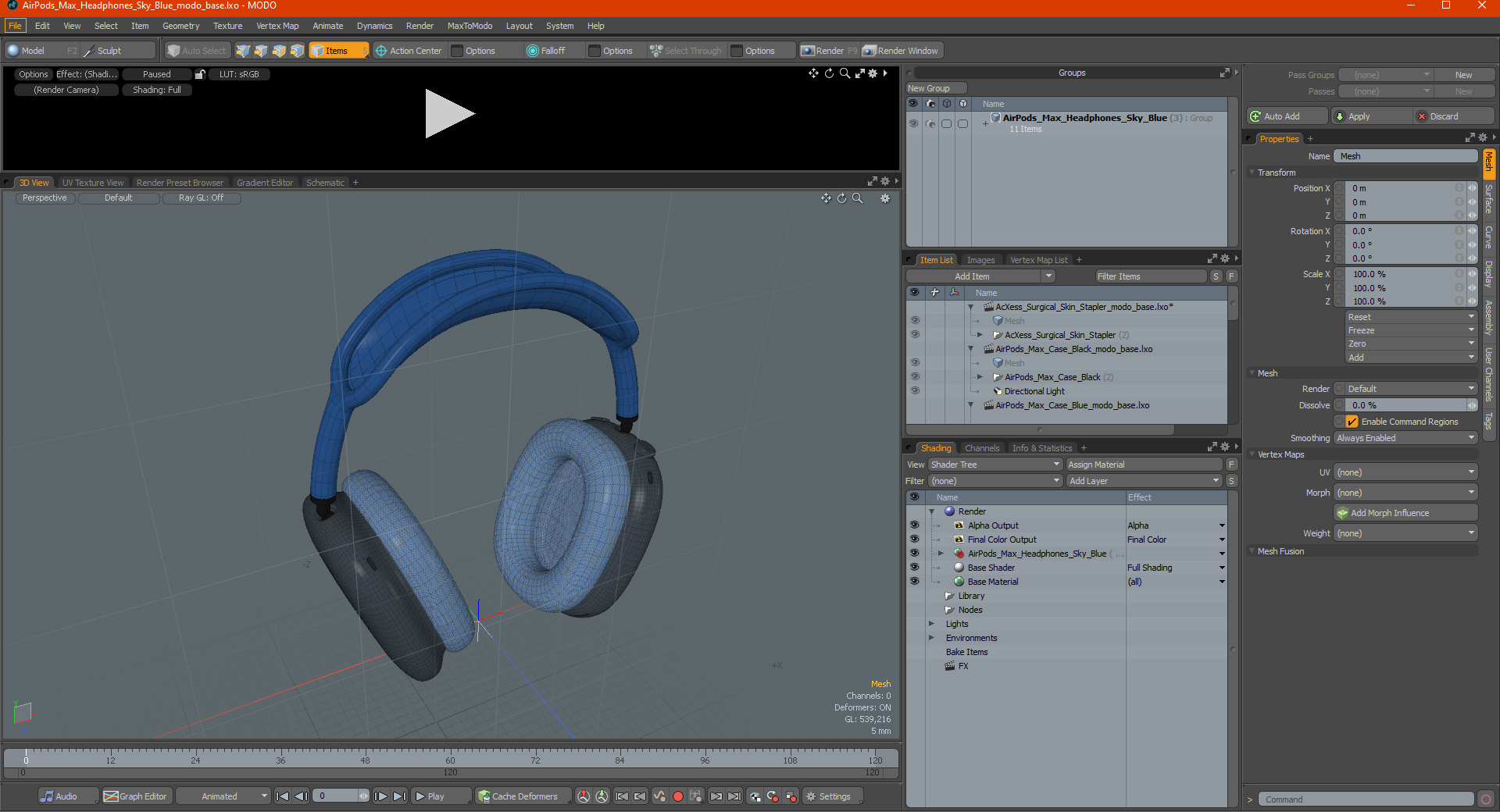
Task: Click the render preview lock icon
Action: pos(200,74)
